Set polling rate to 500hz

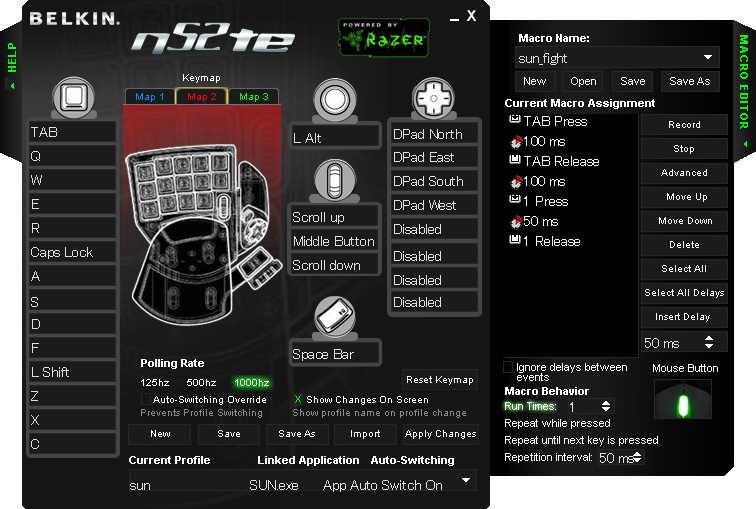pyautogui.click(x=201, y=382)
